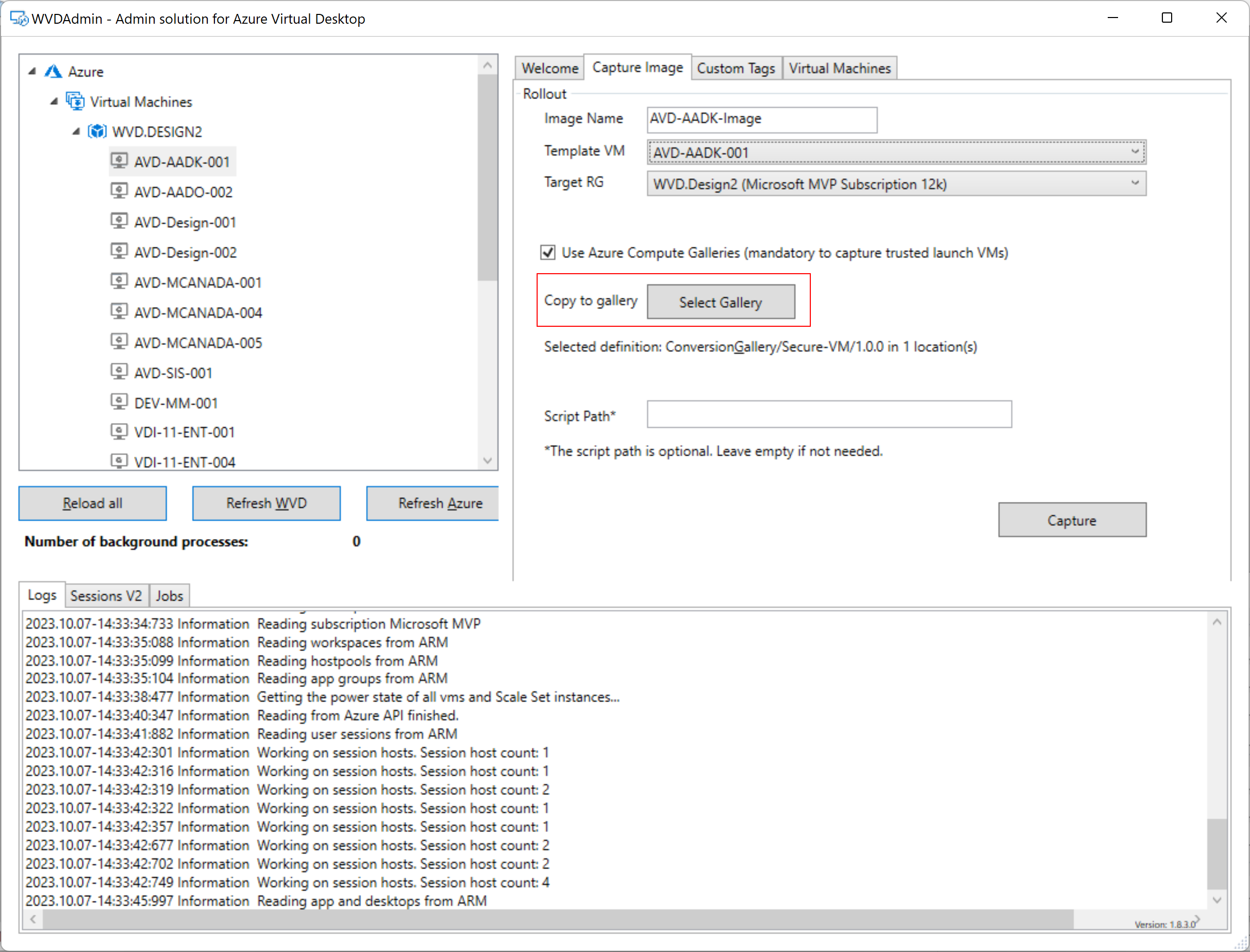Click tree panel scroll-down arrow
The height and width of the screenshot is (952, 1250).
click(487, 460)
